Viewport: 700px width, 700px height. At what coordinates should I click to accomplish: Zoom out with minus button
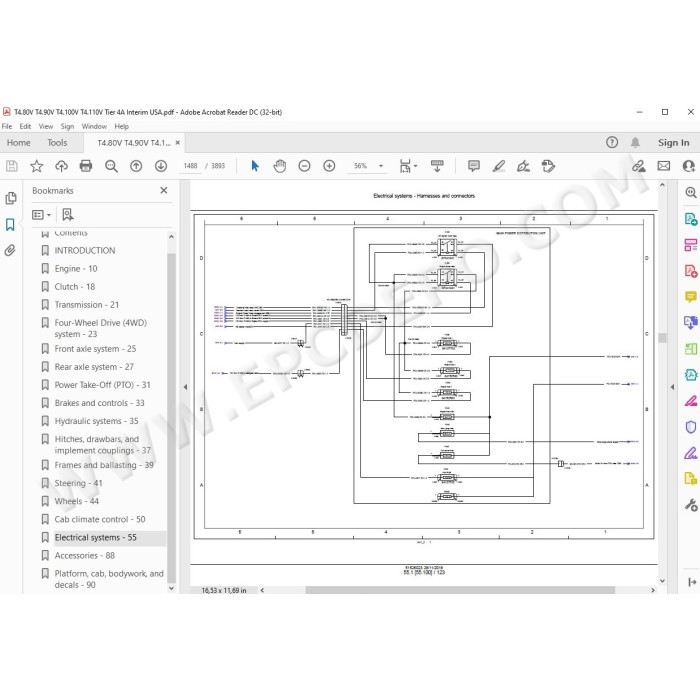(304, 166)
